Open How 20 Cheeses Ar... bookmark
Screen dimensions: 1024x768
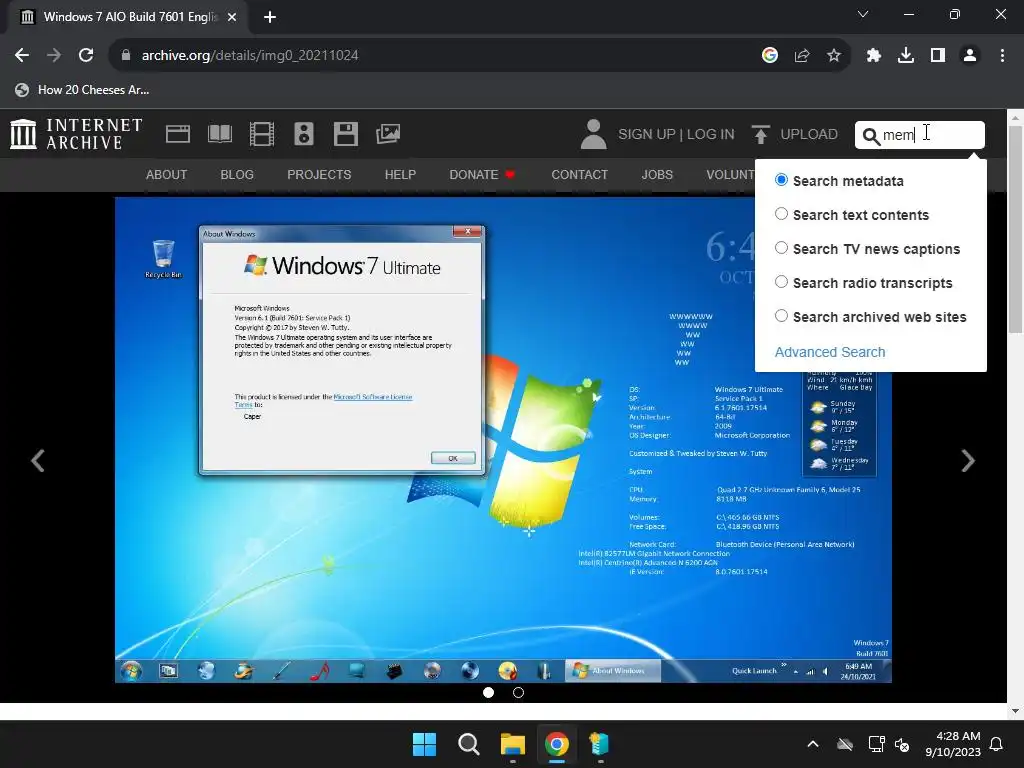point(83,90)
